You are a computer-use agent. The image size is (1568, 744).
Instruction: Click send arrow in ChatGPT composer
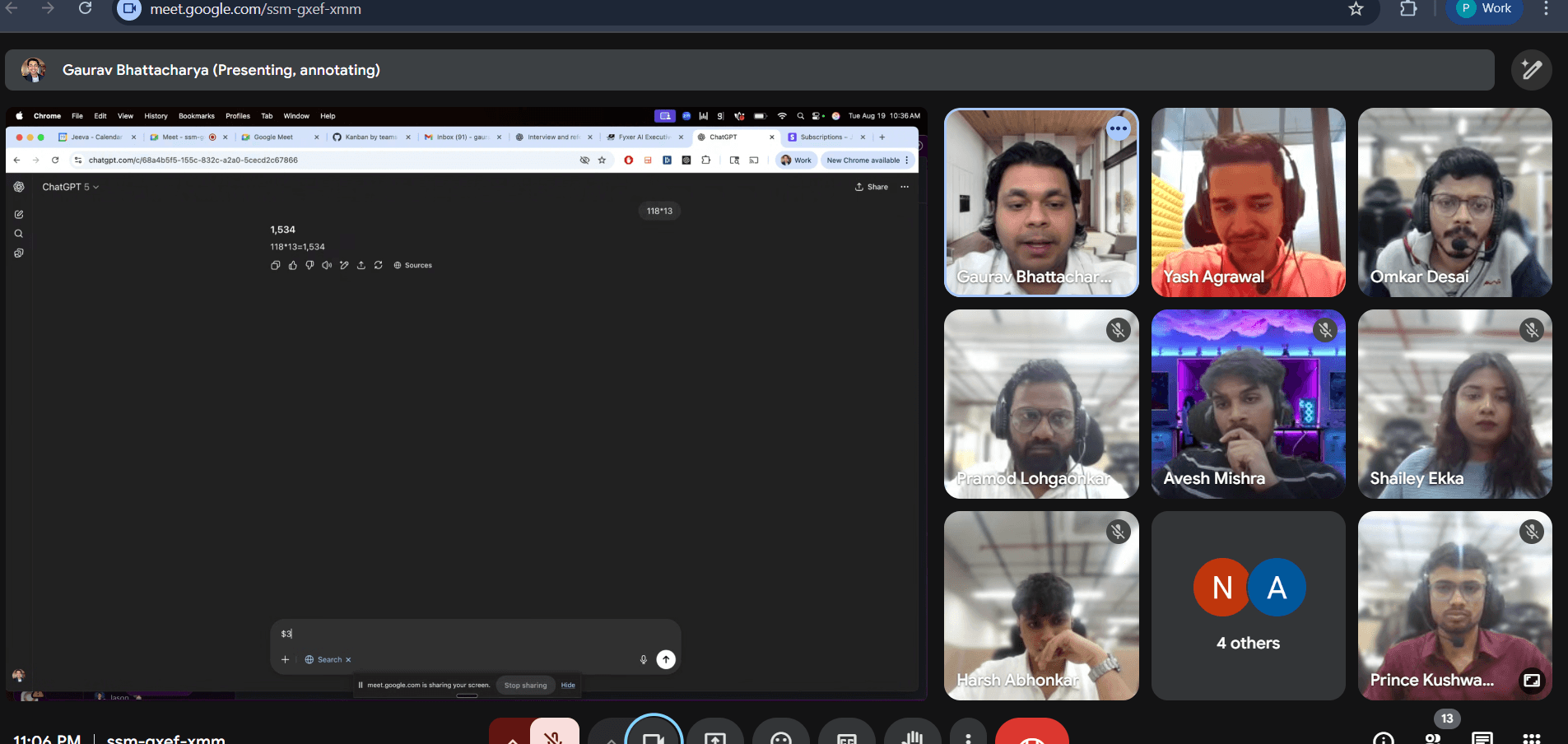click(x=666, y=659)
